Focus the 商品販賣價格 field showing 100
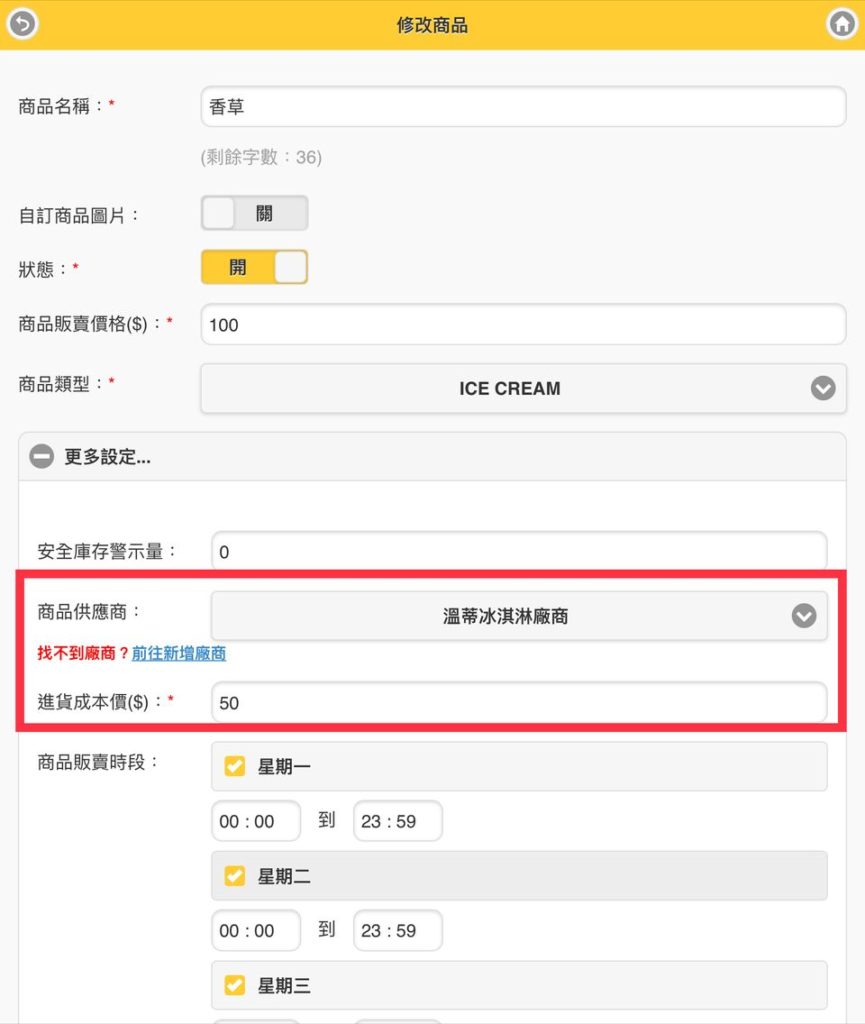The height and width of the screenshot is (1024, 865). pyautogui.click(x=523, y=324)
